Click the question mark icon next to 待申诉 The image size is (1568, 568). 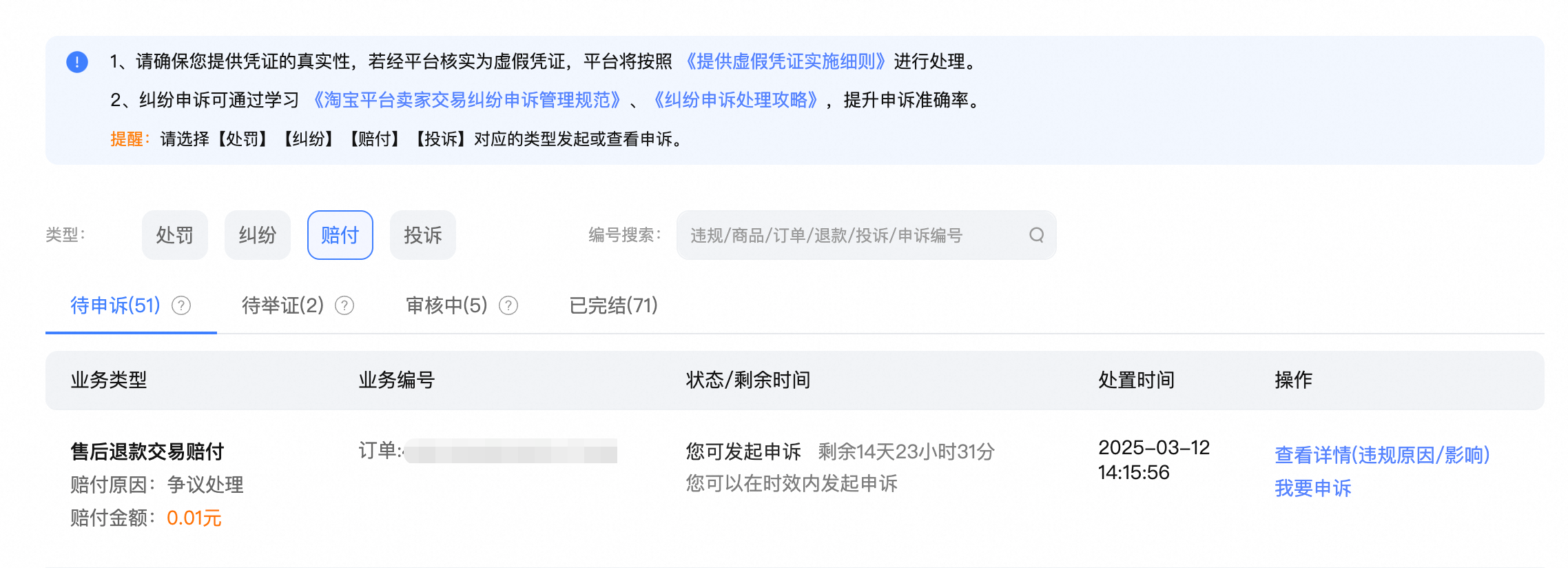coord(180,305)
